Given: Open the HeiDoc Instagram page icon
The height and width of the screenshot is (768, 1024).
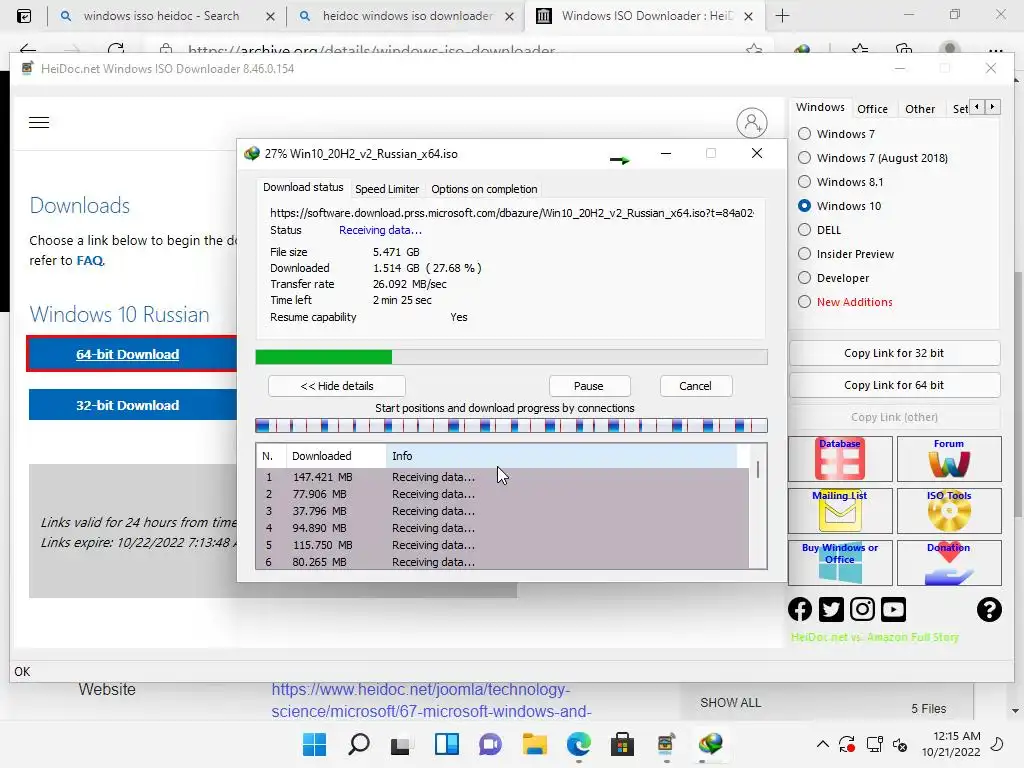Looking at the screenshot, I should click(862, 609).
